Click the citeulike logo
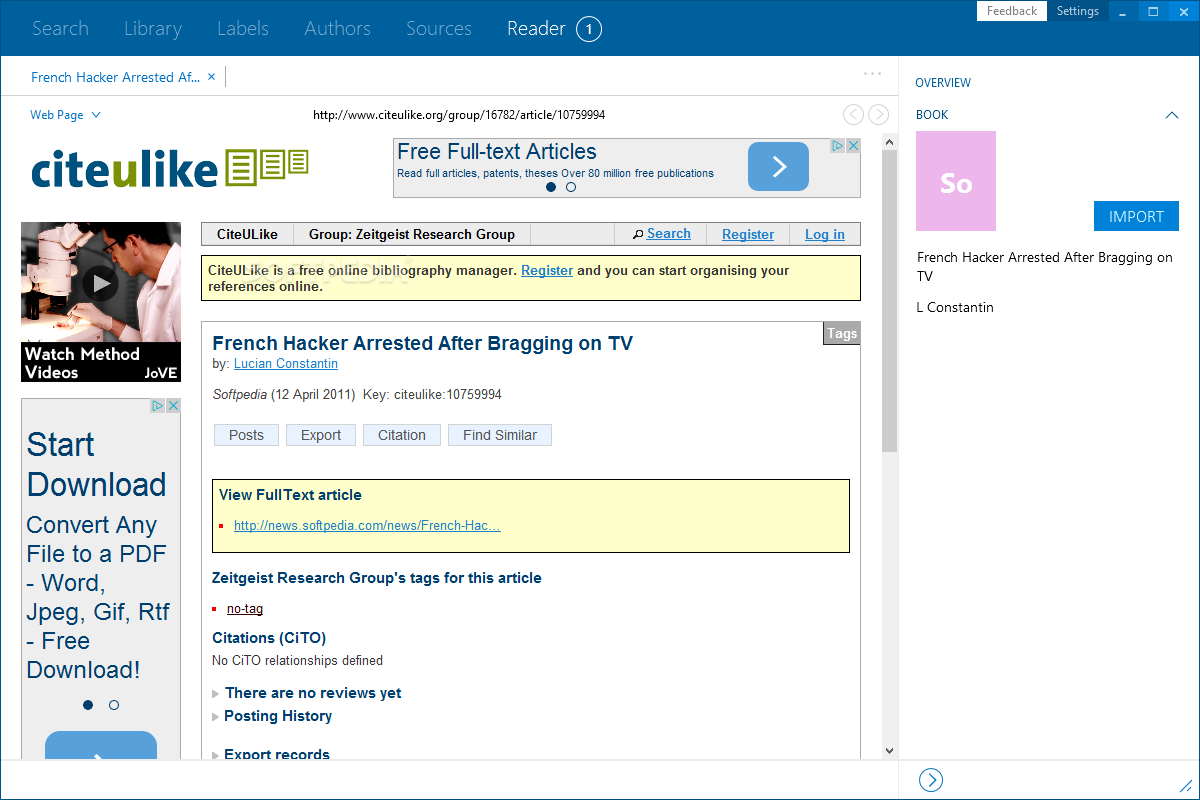1200x800 pixels. click(x=169, y=168)
